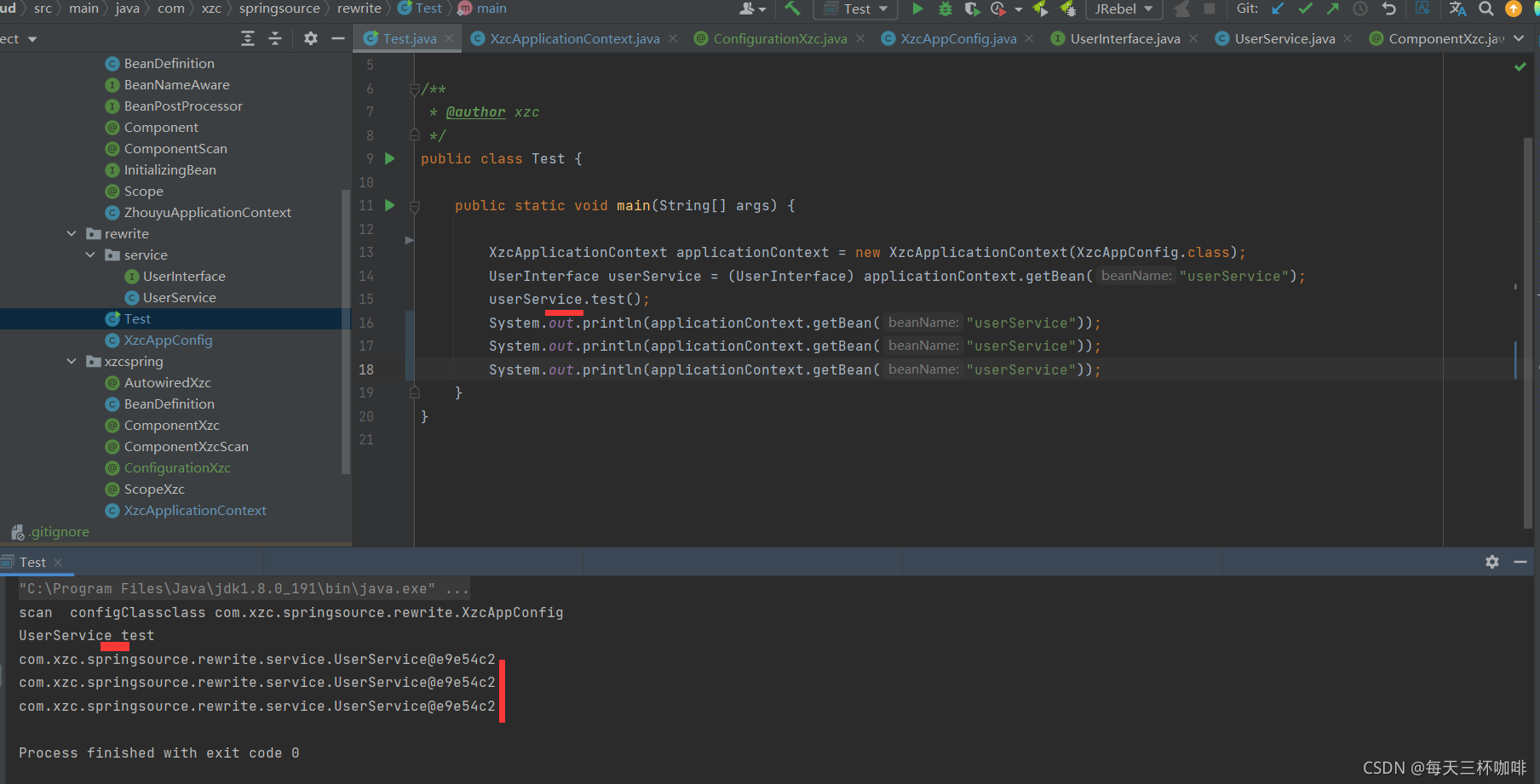Click rewrite in breadcrumb path
This screenshot has height=784, width=1540.
[x=359, y=9]
